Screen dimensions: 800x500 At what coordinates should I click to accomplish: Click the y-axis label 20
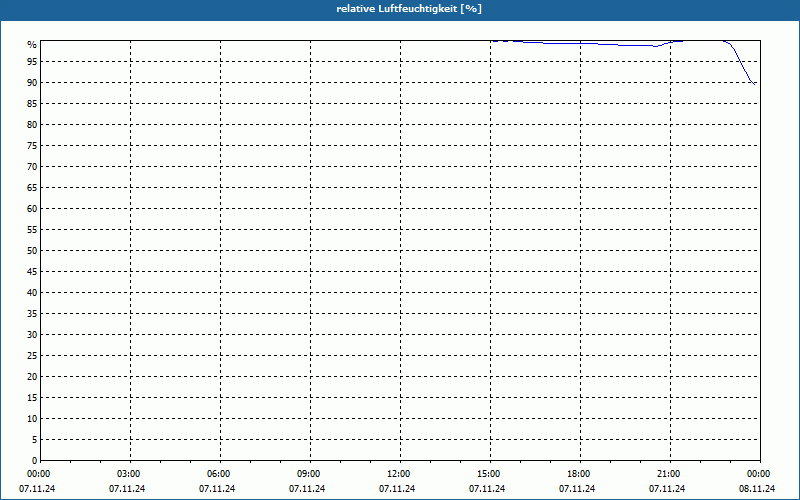(32, 377)
